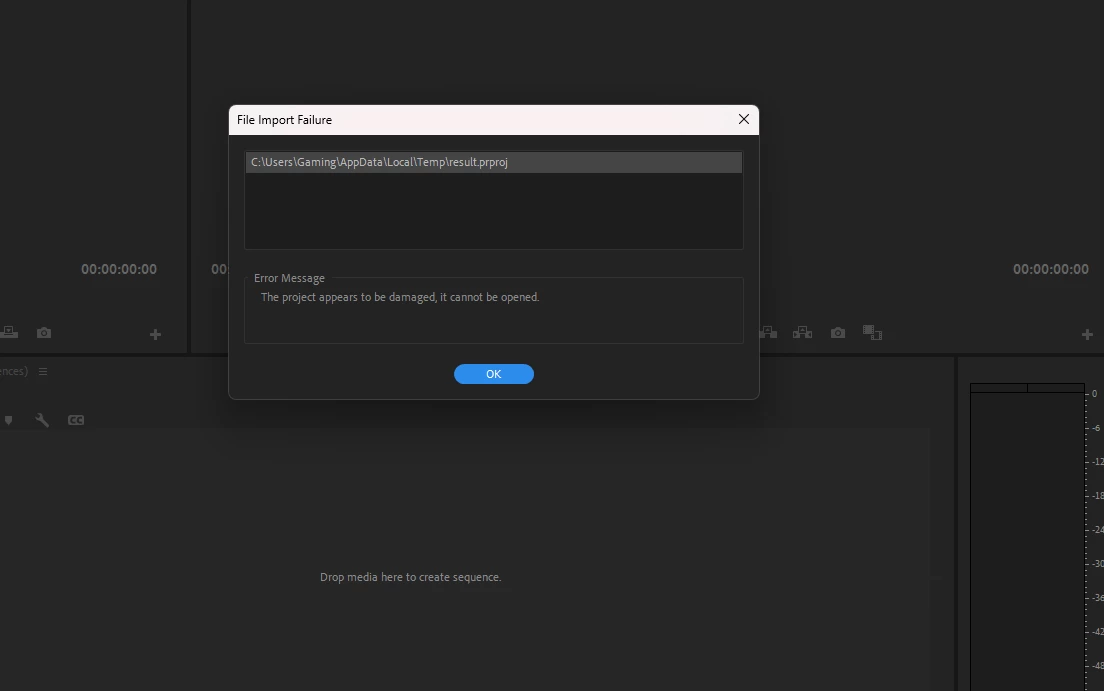Click OK in the File Import Failure dialog
Screen dimensions: 1104x691
(494, 374)
